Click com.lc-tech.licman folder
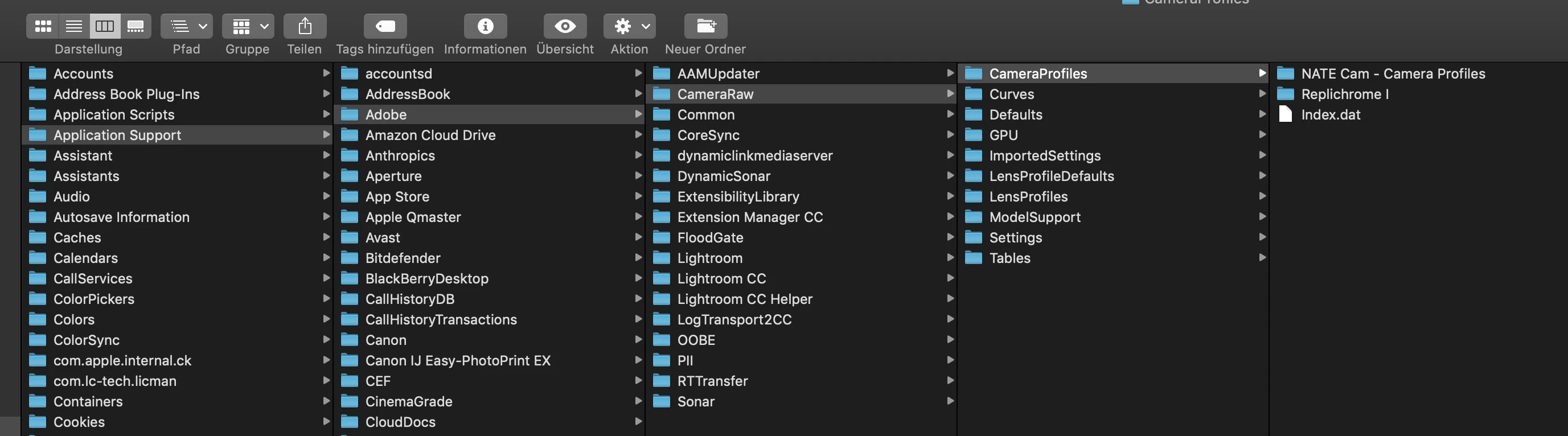Screen dimensions: 1568x436 coord(177,381)
